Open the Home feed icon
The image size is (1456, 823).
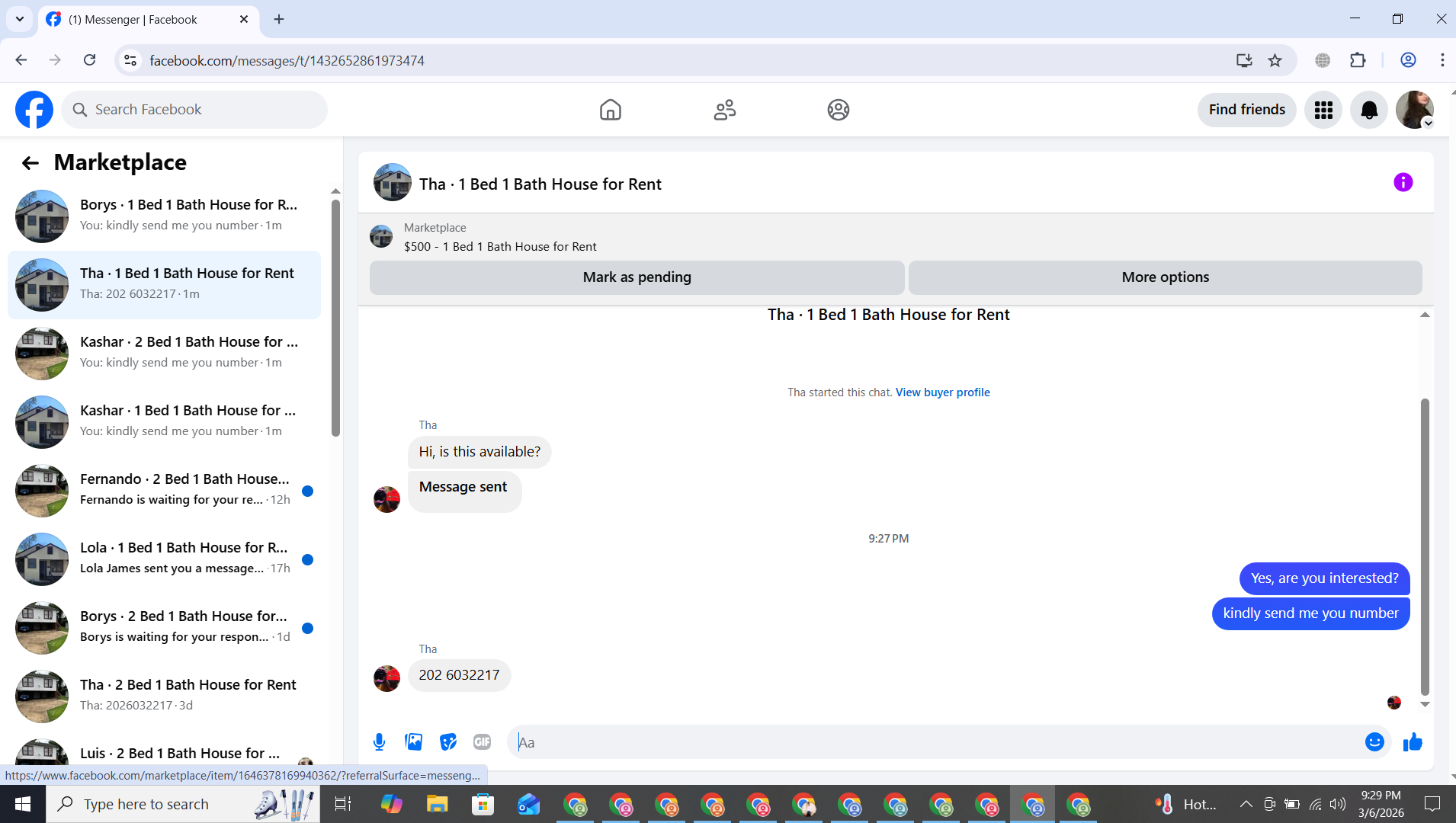[610, 110]
